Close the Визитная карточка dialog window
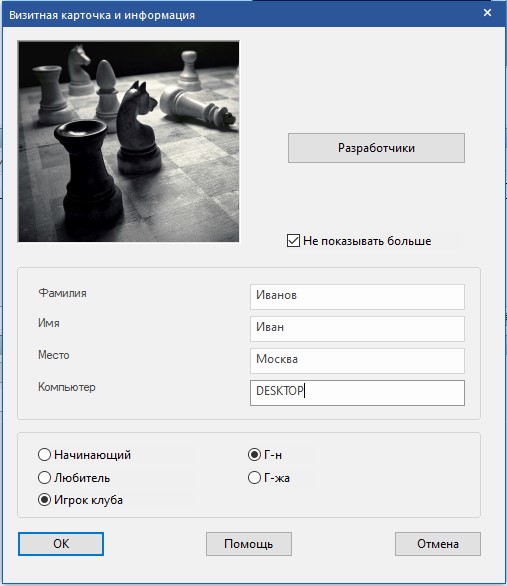Viewport: 507px width, 586px height. [487, 13]
